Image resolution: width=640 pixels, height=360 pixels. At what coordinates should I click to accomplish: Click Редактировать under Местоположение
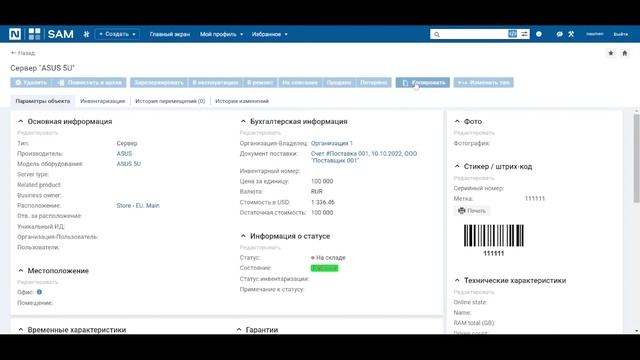(38, 282)
